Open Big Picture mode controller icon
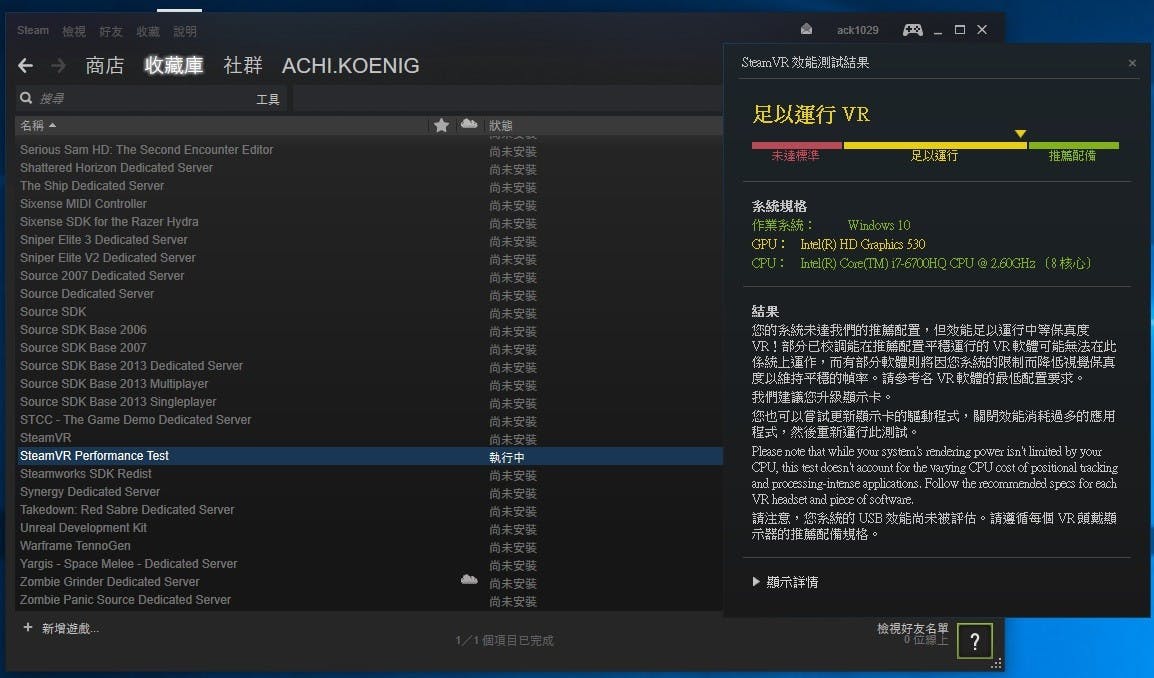Image resolution: width=1154 pixels, height=678 pixels. point(913,30)
